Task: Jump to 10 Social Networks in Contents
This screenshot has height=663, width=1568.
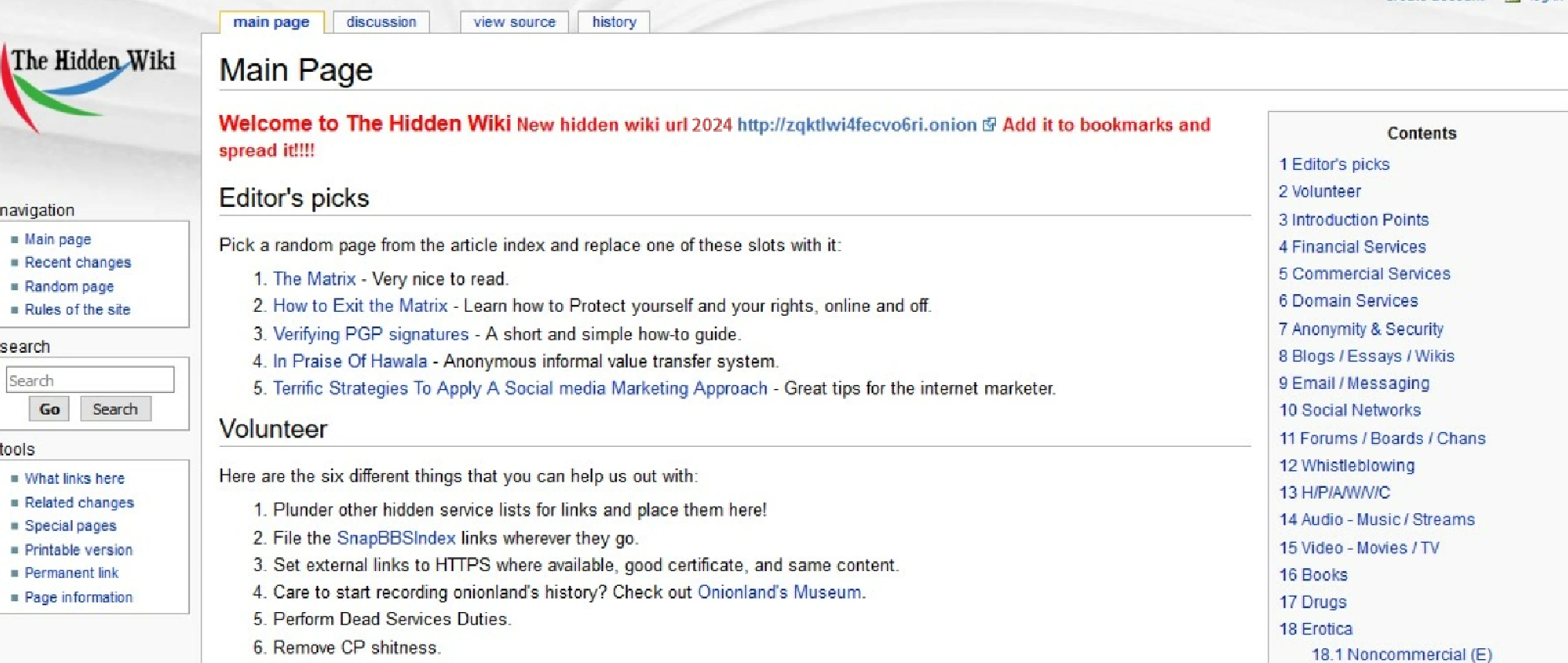Action: click(x=1350, y=411)
